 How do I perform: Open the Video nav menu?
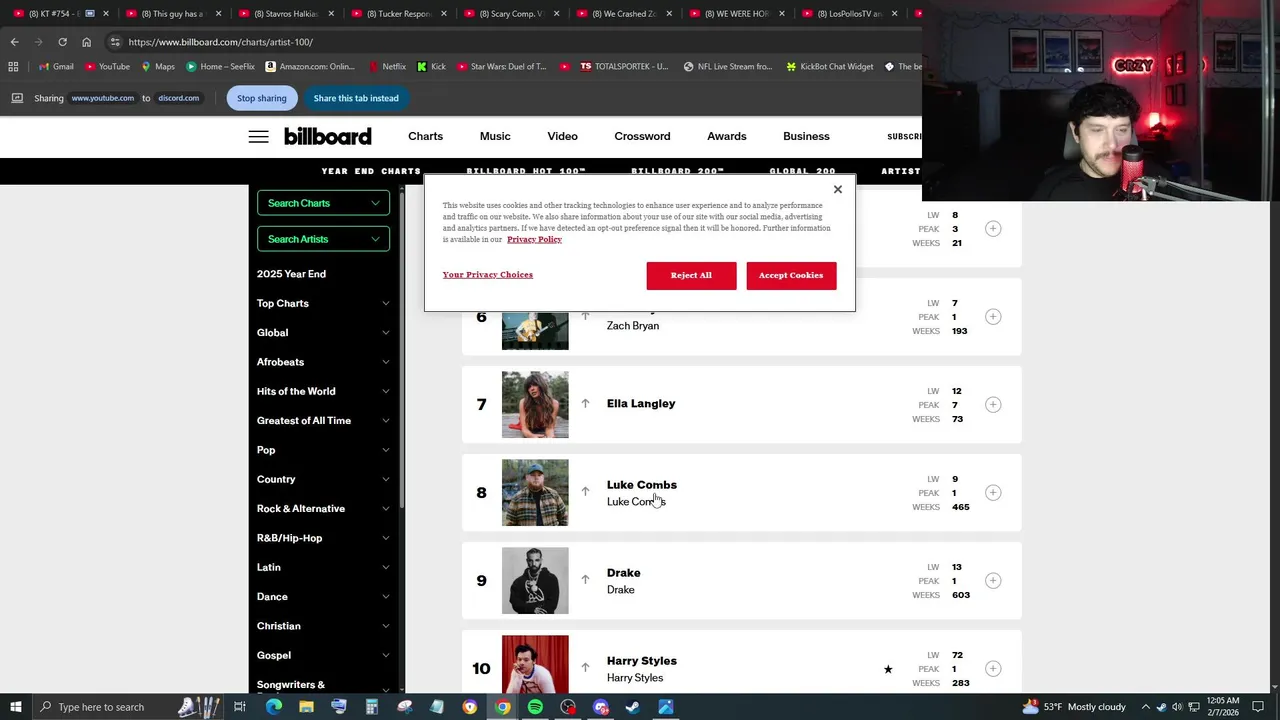click(562, 136)
